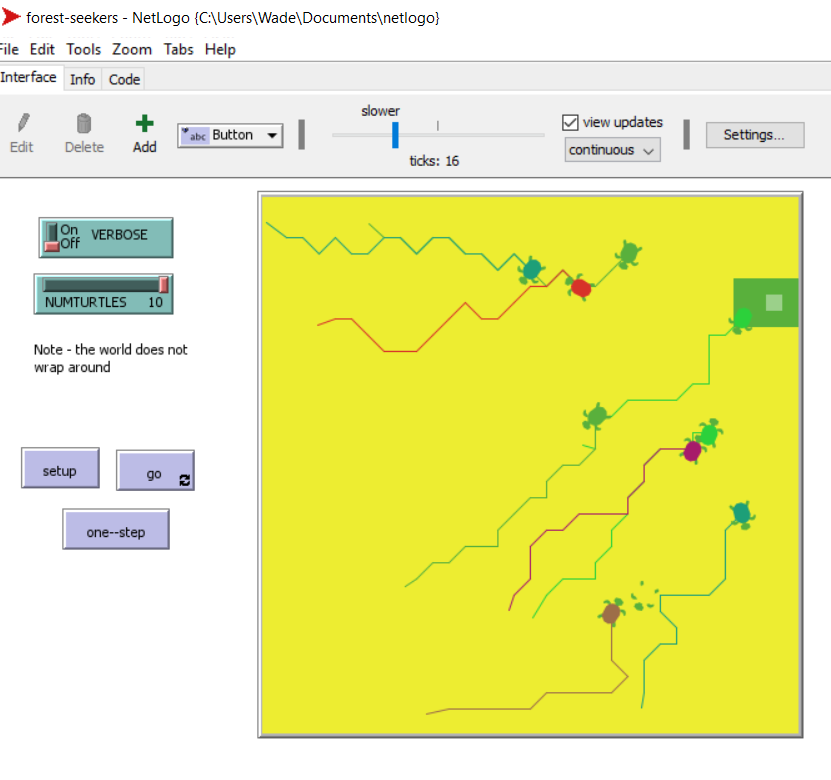Switch to the Info tab
831x780 pixels.
point(83,79)
